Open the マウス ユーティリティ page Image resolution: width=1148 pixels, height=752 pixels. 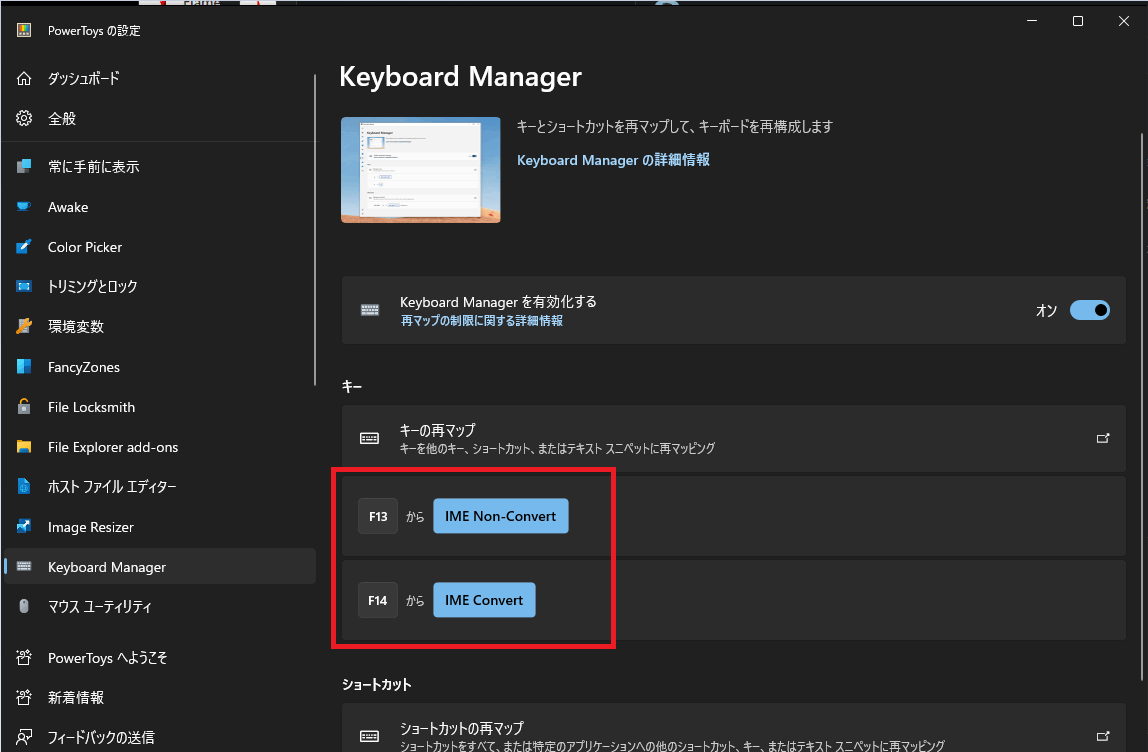coord(160,606)
